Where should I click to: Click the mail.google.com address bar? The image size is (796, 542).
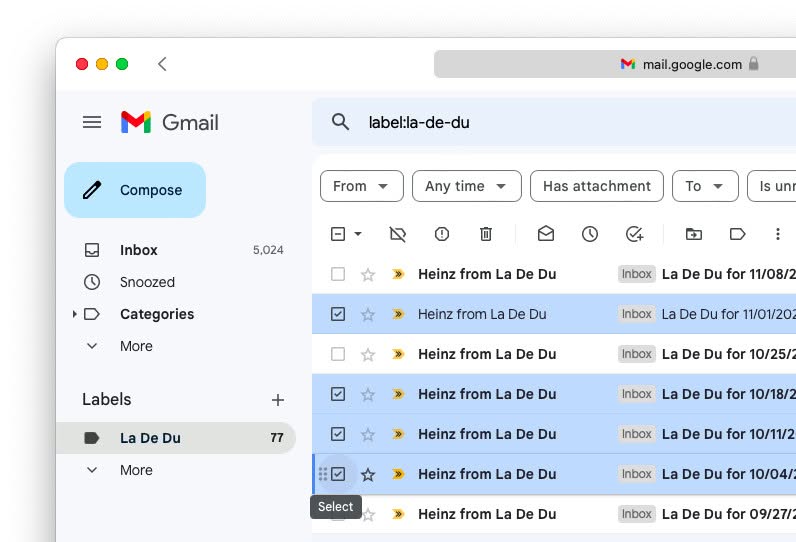615,64
